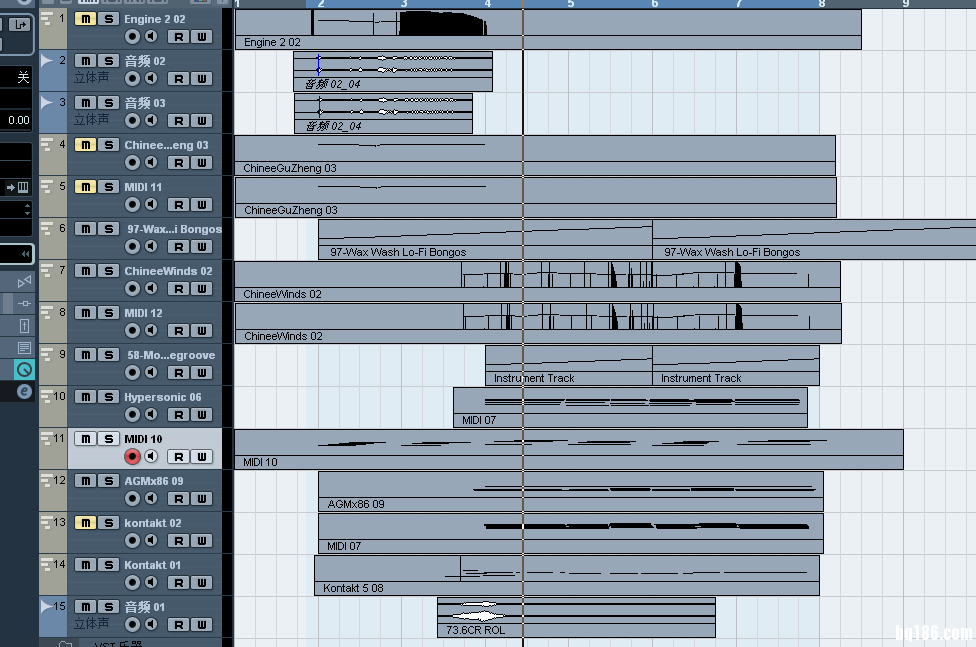Unmute the Engine 2 02 track
Viewport: 976px width, 647px height.
[x=85, y=19]
